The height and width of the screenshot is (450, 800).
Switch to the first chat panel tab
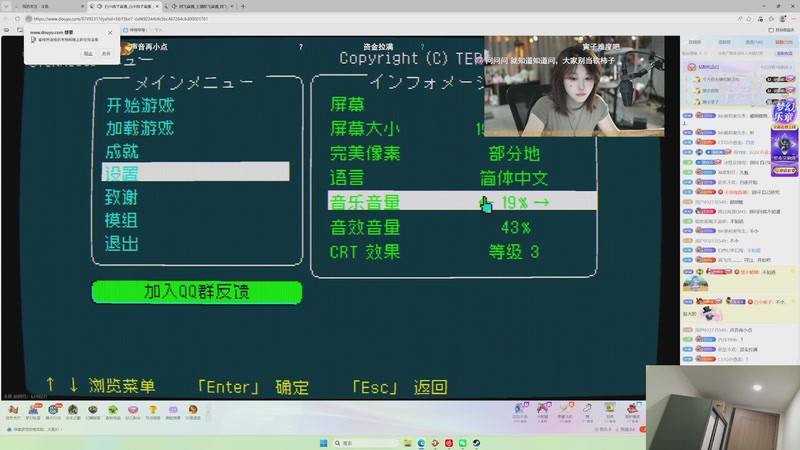click(694, 42)
